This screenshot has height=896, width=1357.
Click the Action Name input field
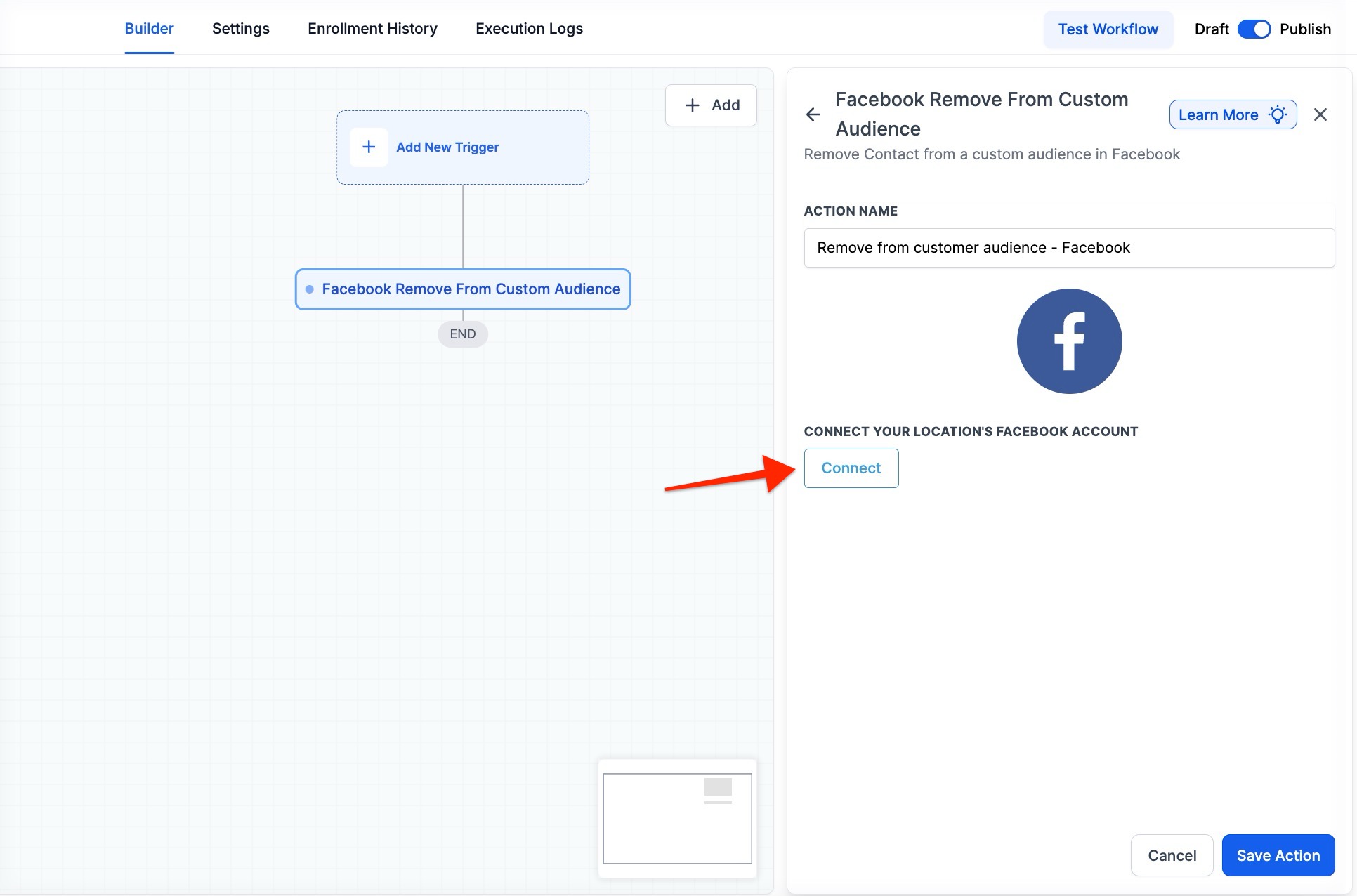tap(1068, 248)
